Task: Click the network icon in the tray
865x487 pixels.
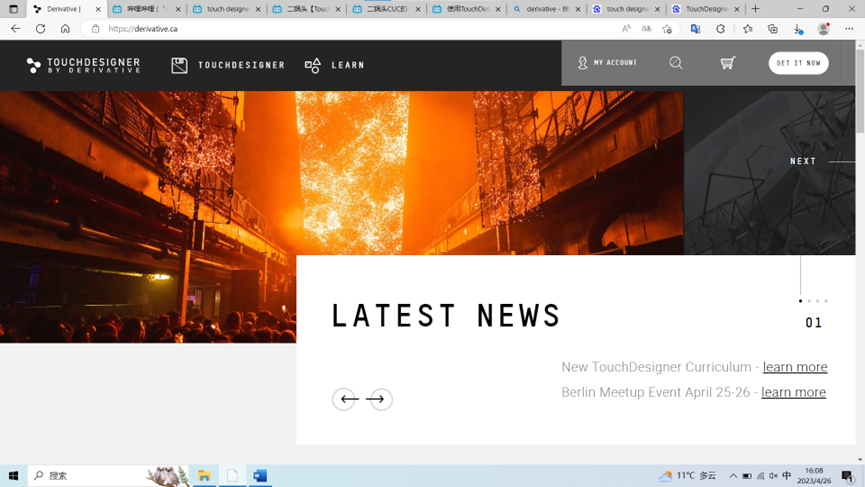Action: [760, 475]
